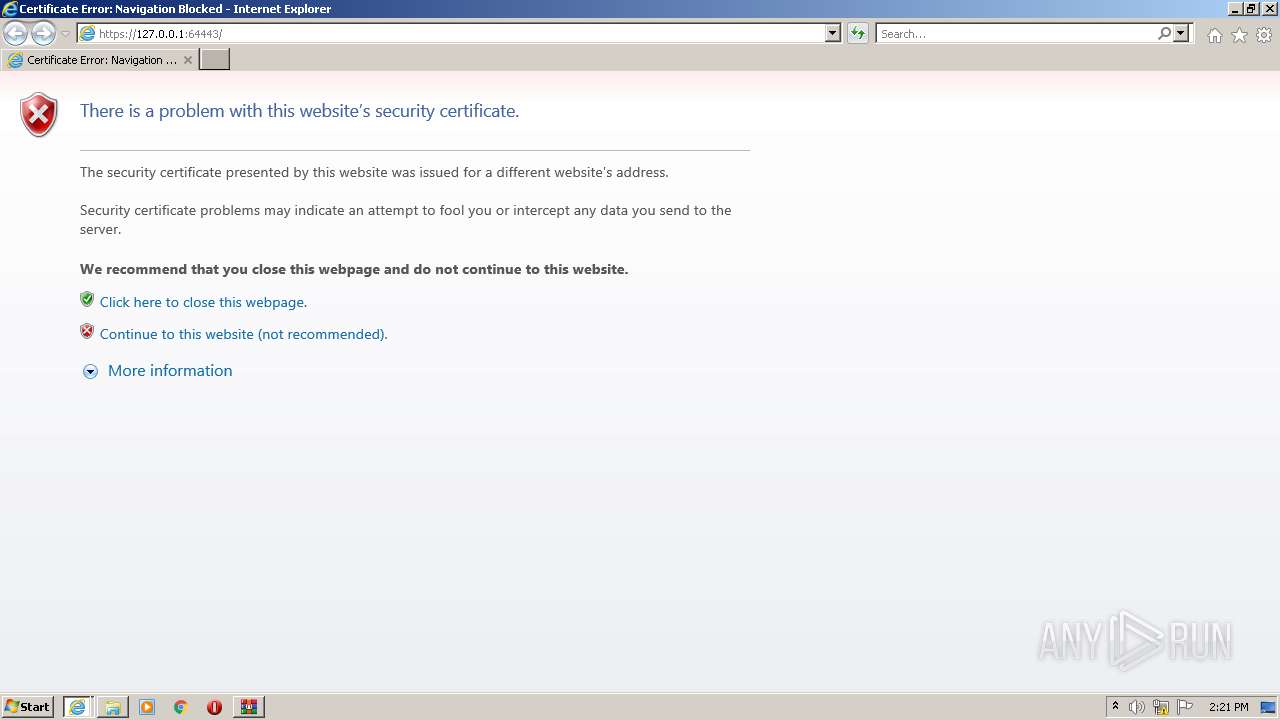This screenshot has width=1280, height=720.
Task: Click the Forward navigation arrow
Action: tap(43, 34)
